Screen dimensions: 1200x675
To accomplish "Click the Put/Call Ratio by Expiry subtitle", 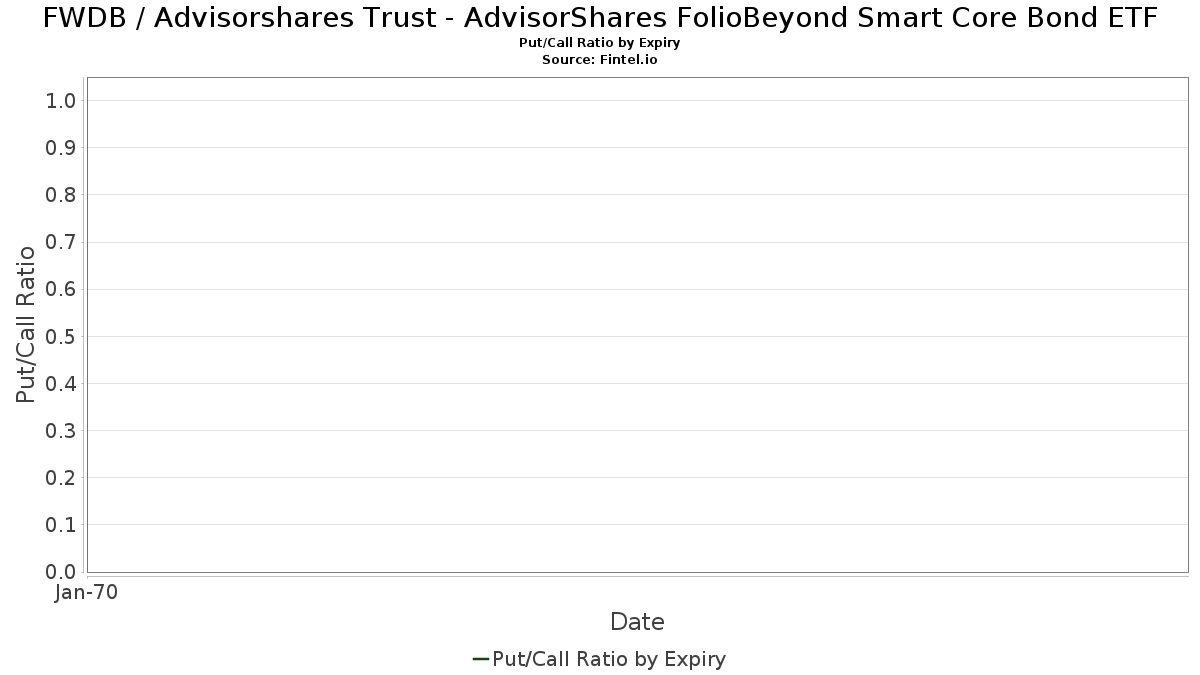I will coord(600,43).
